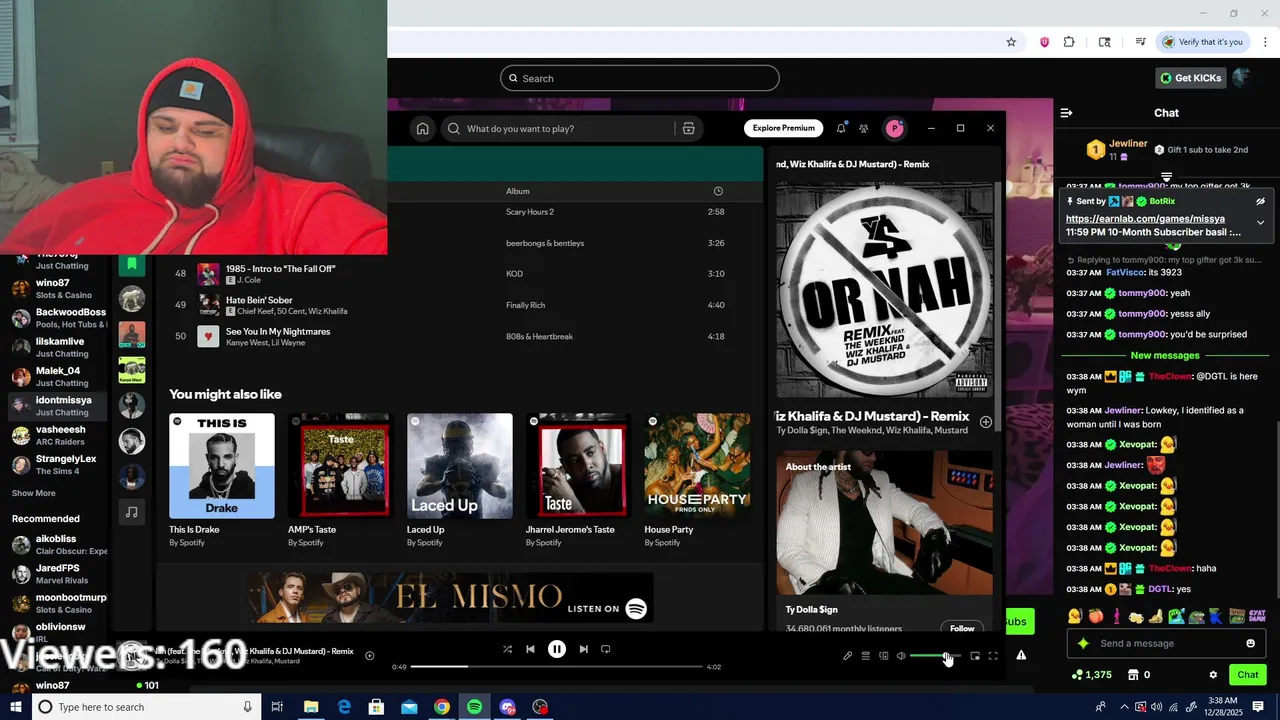
Task: Pause the currently playing Spotify track
Action: tap(557, 649)
